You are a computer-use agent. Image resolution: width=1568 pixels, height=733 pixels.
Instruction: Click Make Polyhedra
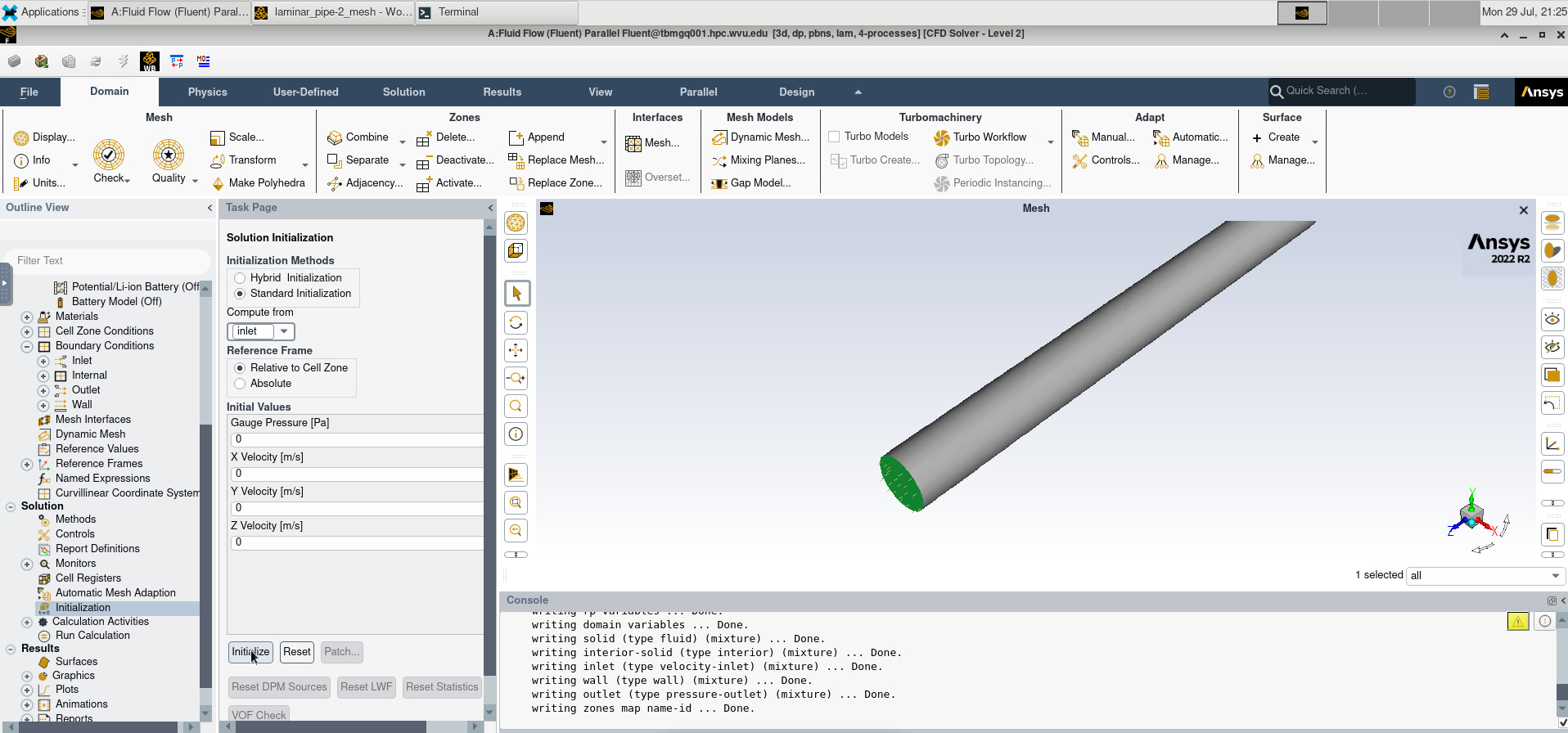[259, 182]
